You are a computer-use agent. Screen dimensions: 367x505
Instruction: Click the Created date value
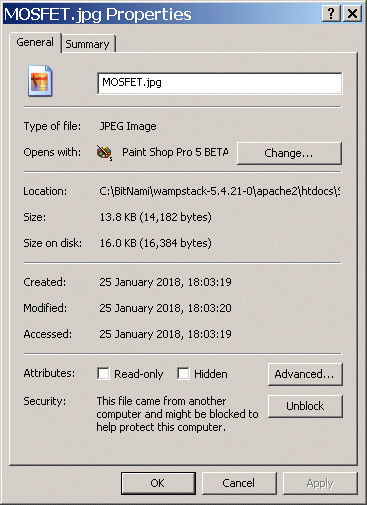[165, 282]
